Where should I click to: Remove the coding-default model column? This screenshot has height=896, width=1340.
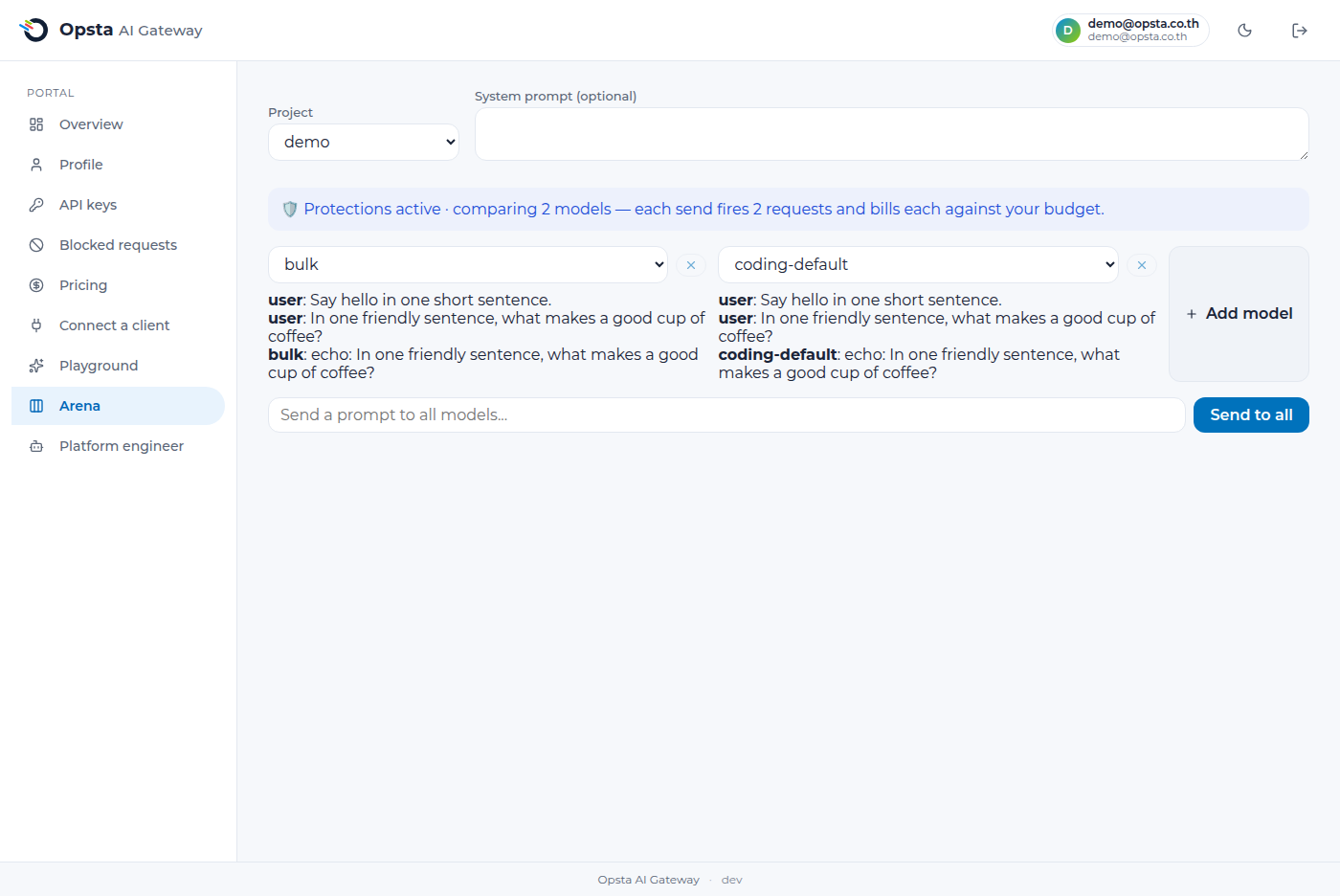click(x=1142, y=265)
